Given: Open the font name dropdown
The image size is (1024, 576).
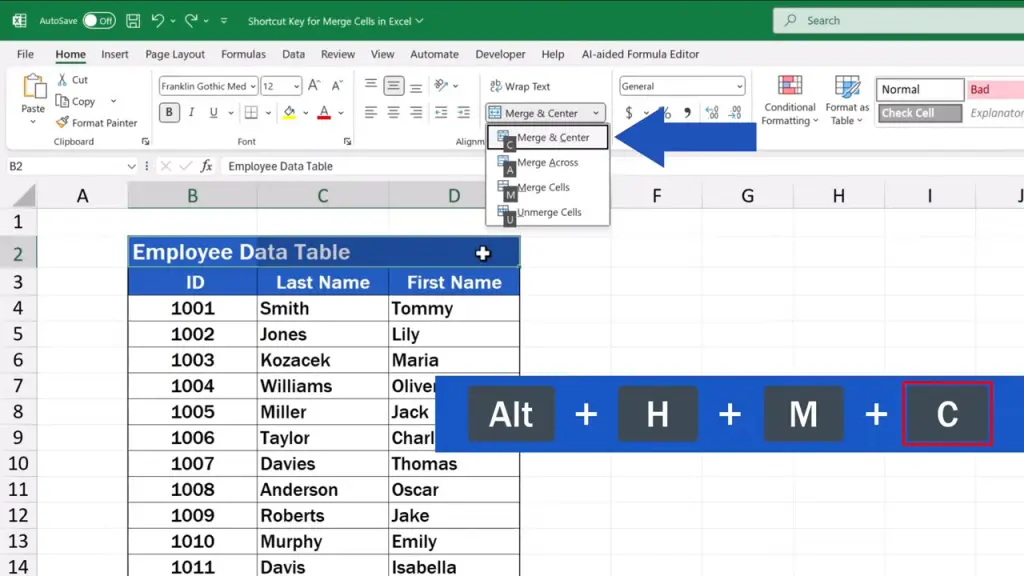Looking at the screenshot, I should pyautogui.click(x=253, y=87).
